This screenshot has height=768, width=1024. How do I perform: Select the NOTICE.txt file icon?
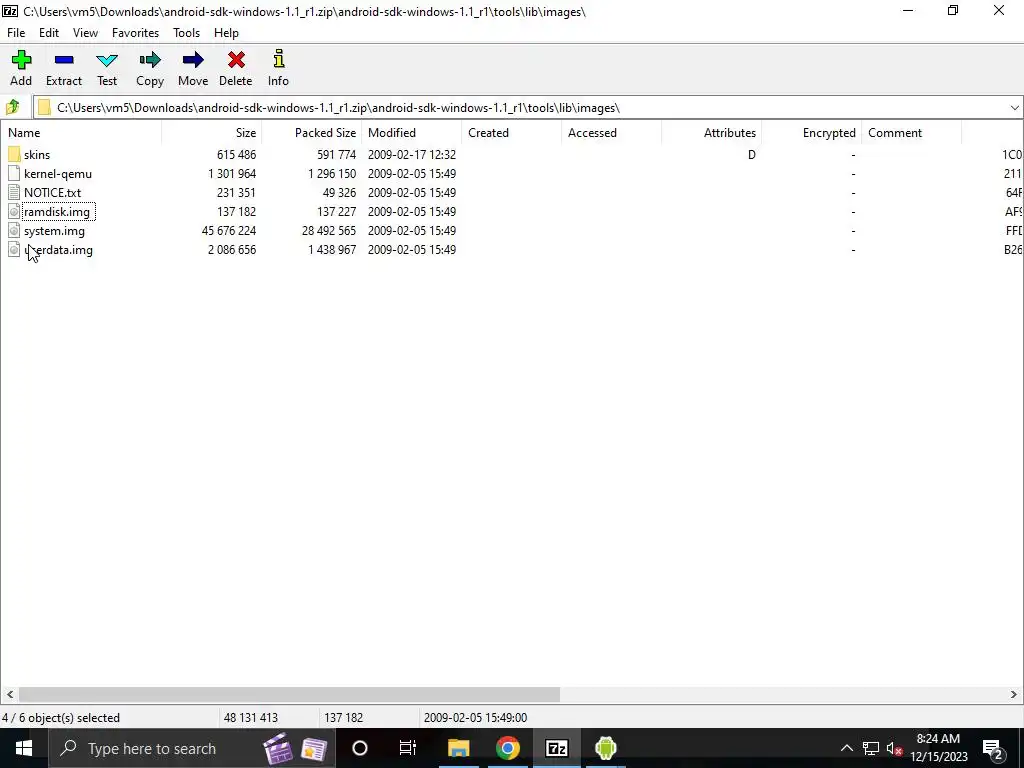pyautogui.click(x=14, y=193)
